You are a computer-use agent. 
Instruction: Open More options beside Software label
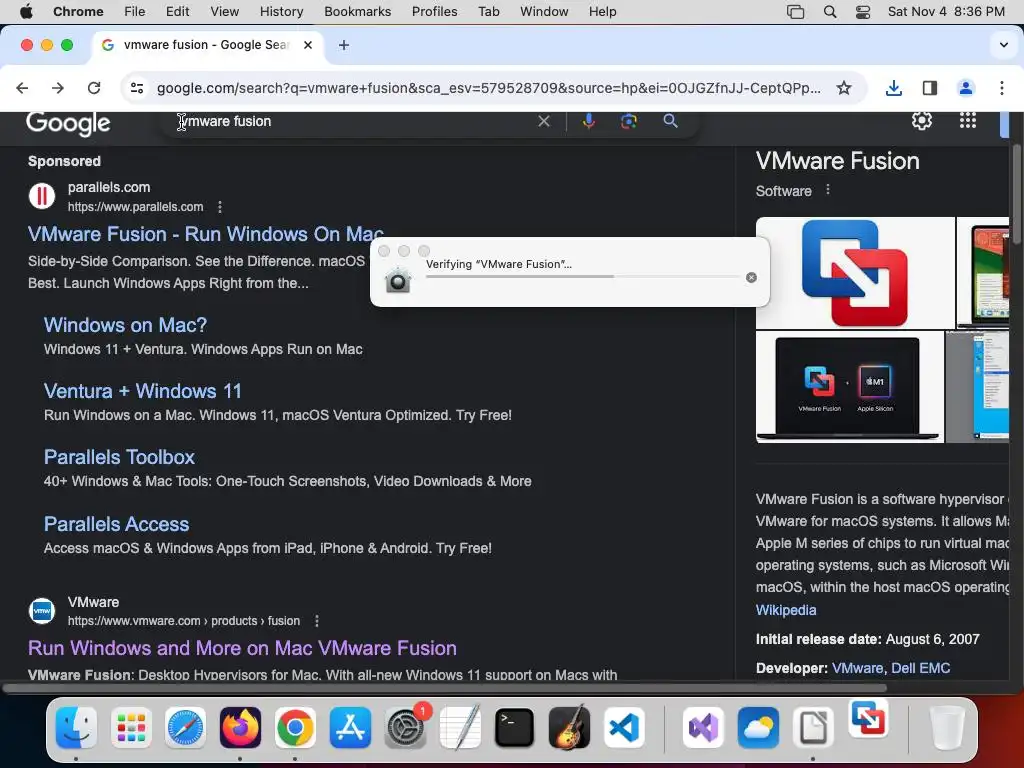pyautogui.click(x=827, y=190)
